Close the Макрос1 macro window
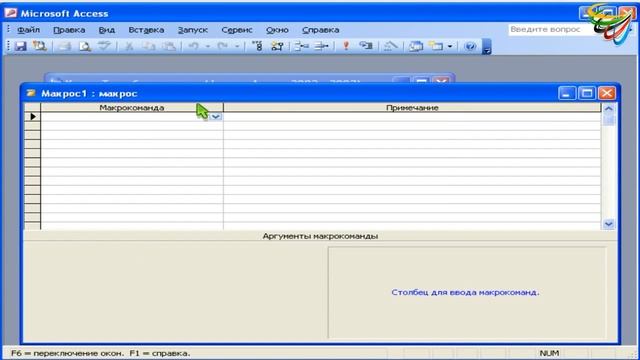 [x=607, y=93]
